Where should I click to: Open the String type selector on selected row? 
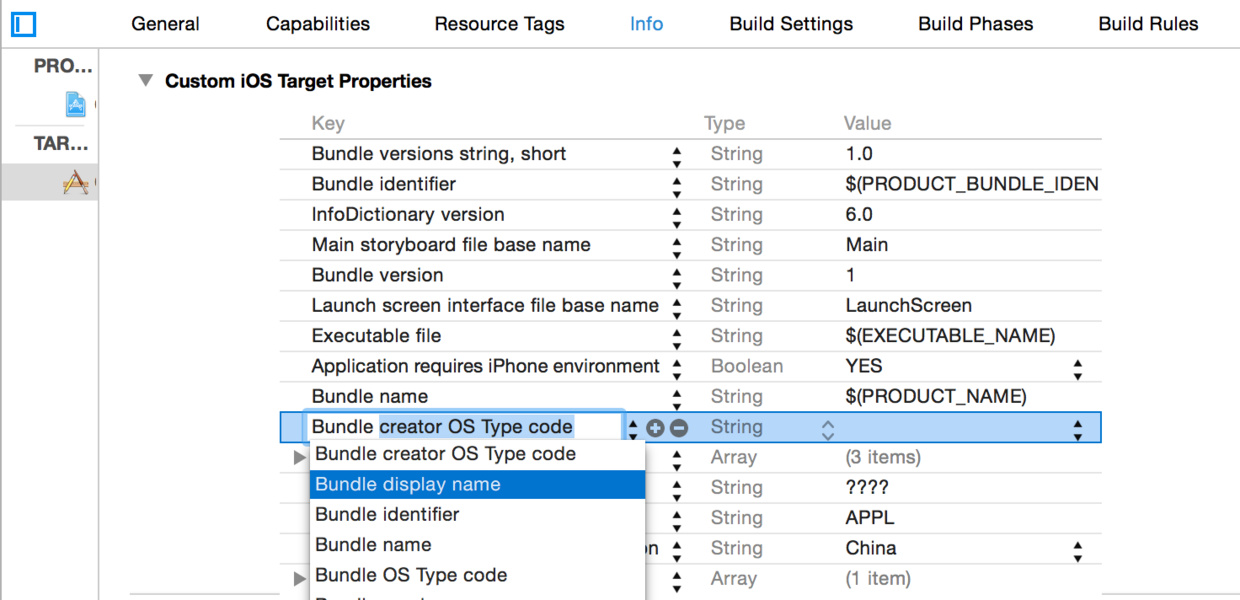pyautogui.click(x=827, y=428)
